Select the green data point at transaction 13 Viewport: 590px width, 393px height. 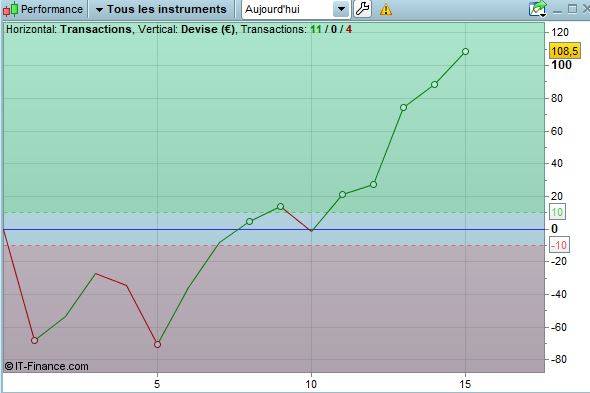coord(403,108)
